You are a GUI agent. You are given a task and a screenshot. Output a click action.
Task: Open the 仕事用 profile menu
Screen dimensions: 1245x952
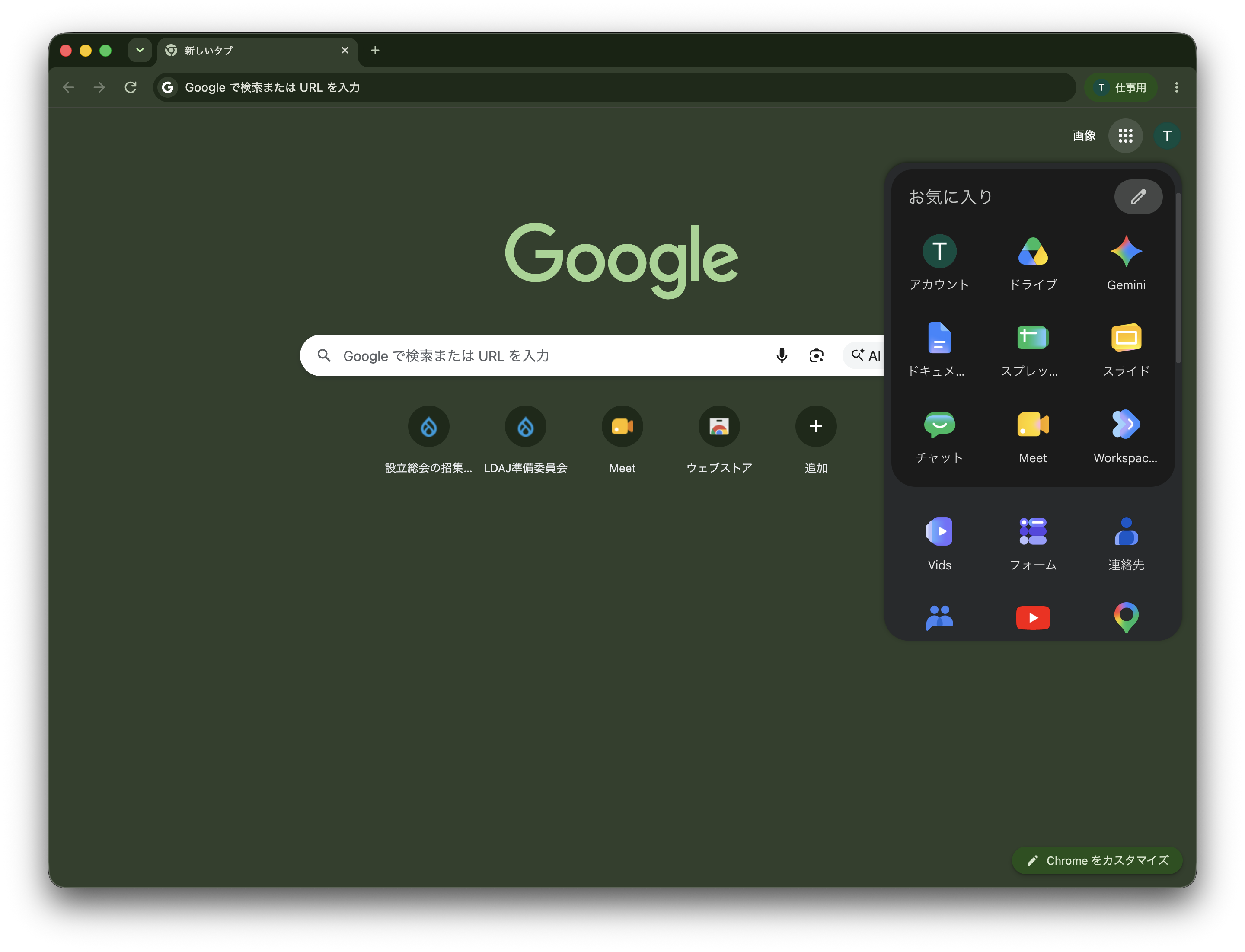click(1120, 87)
